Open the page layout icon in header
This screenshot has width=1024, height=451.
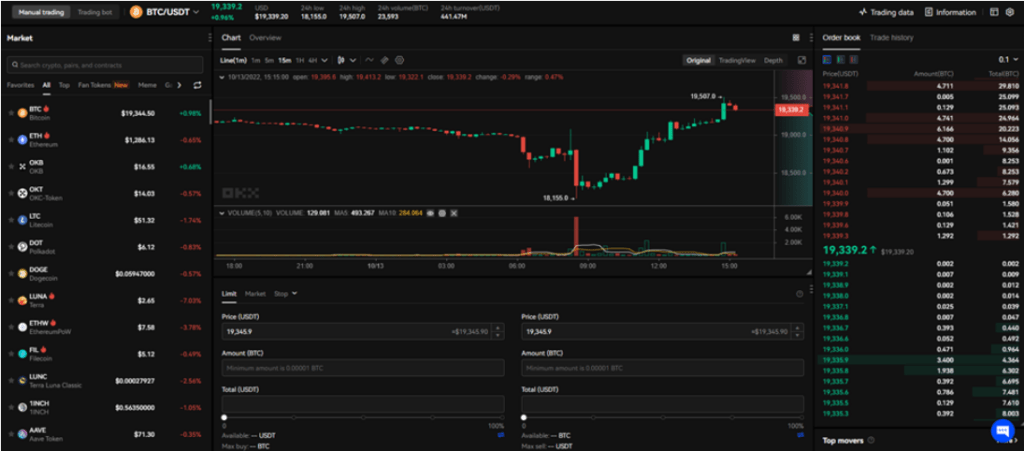tap(994, 12)
